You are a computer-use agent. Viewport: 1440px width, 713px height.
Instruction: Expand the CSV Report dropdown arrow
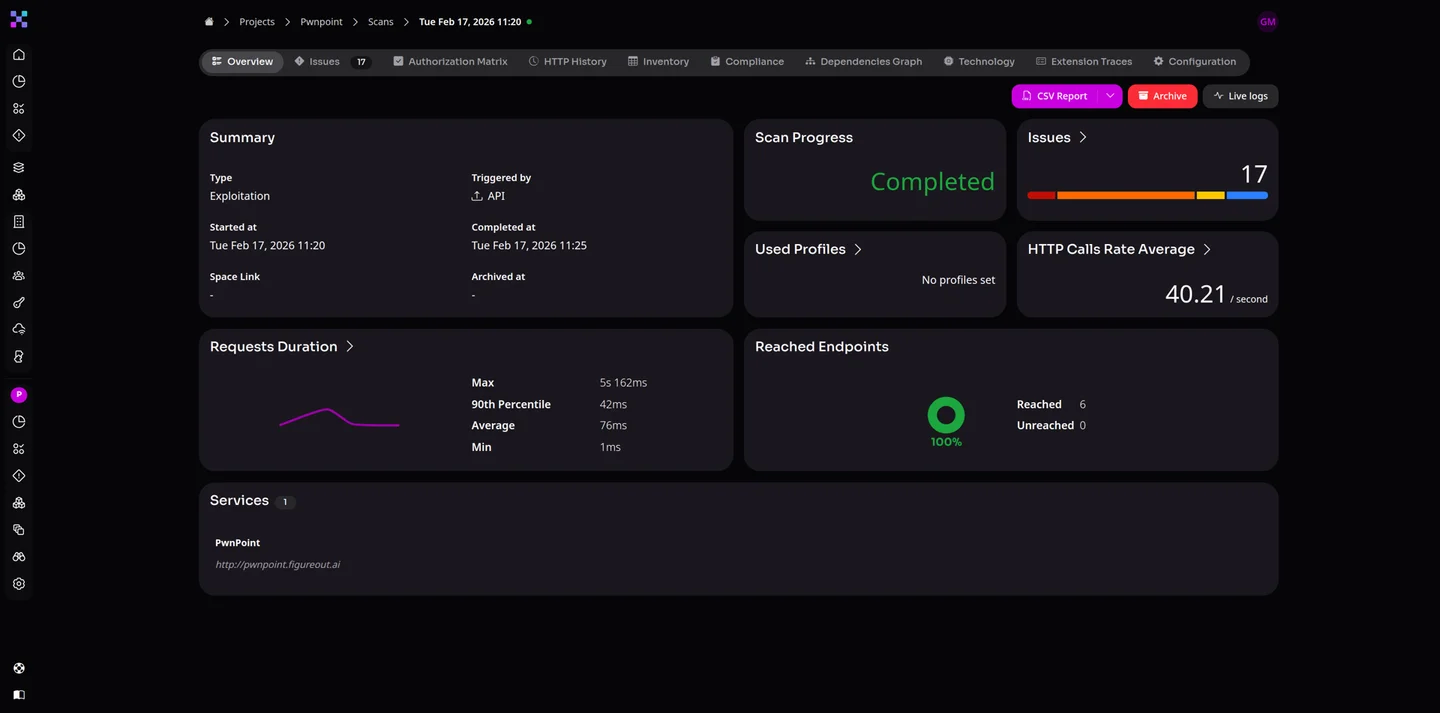pyautogui.click(x=1110, y=96)
